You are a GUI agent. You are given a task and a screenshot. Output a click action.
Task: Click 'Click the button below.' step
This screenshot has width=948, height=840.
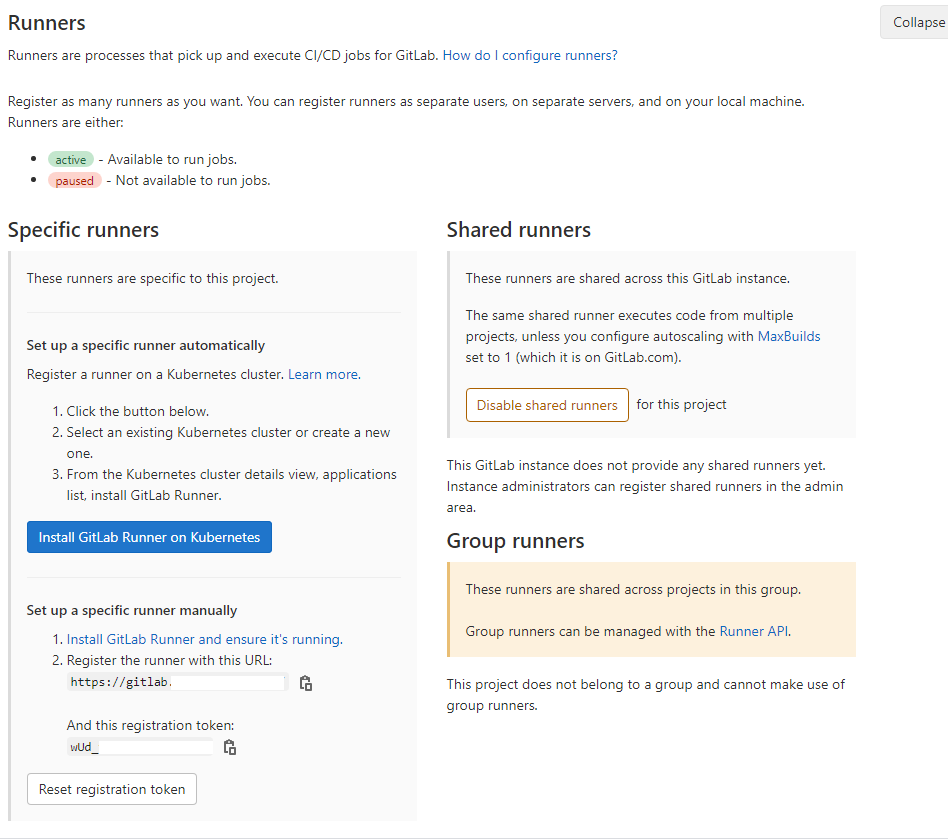[x=138, y=411]
